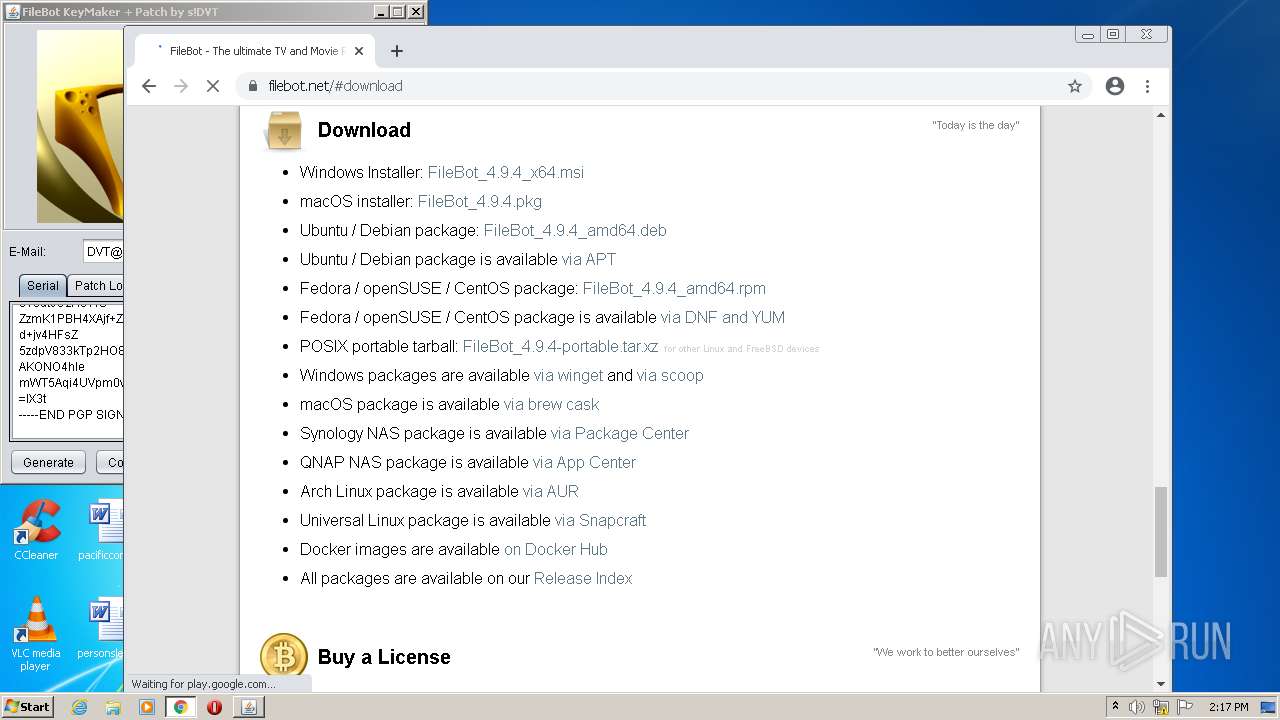Close the FileBot tab
Screen dimensions: 1280x720
pos(359,51)
